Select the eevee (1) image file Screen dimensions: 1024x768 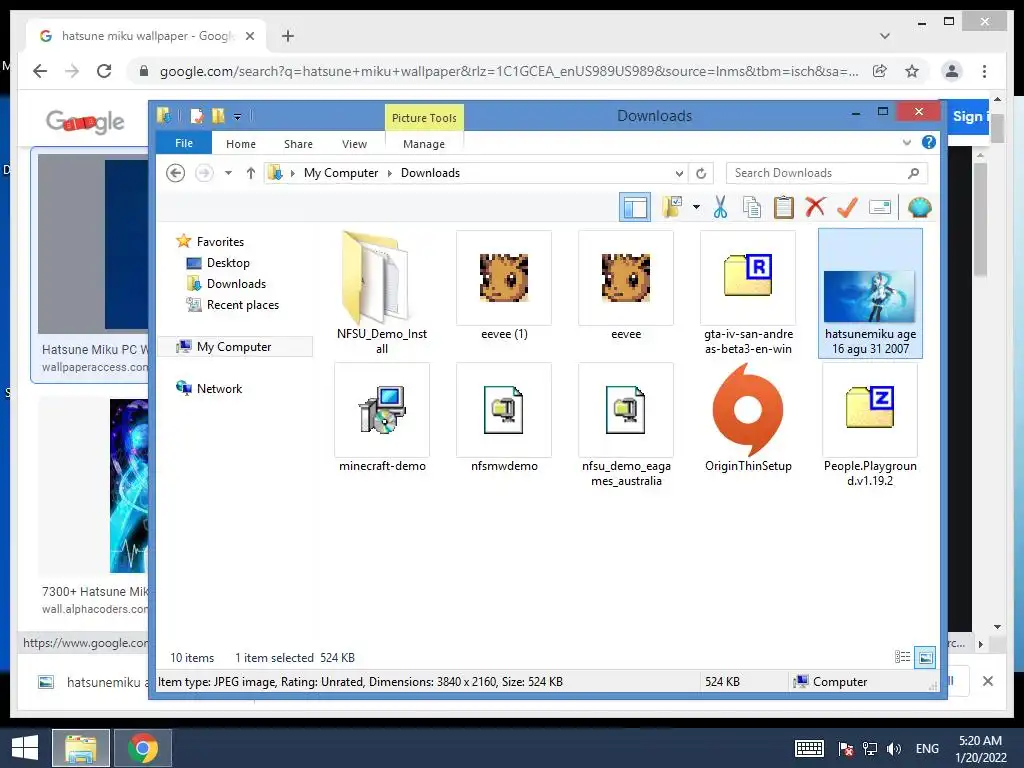click(x=504, y=286)
